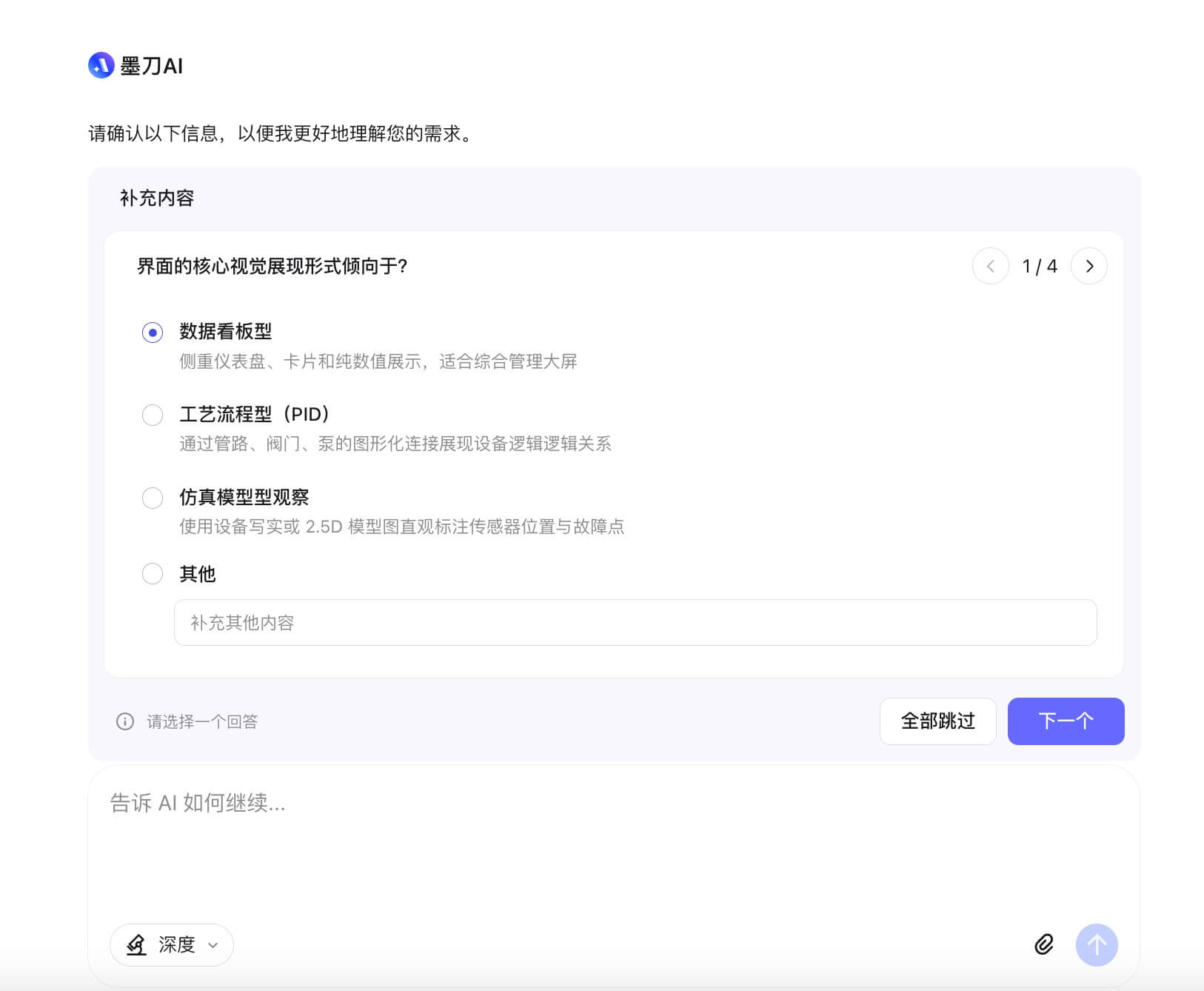
Task: Click the left chevron for the previous question
Action: [991, 266]
